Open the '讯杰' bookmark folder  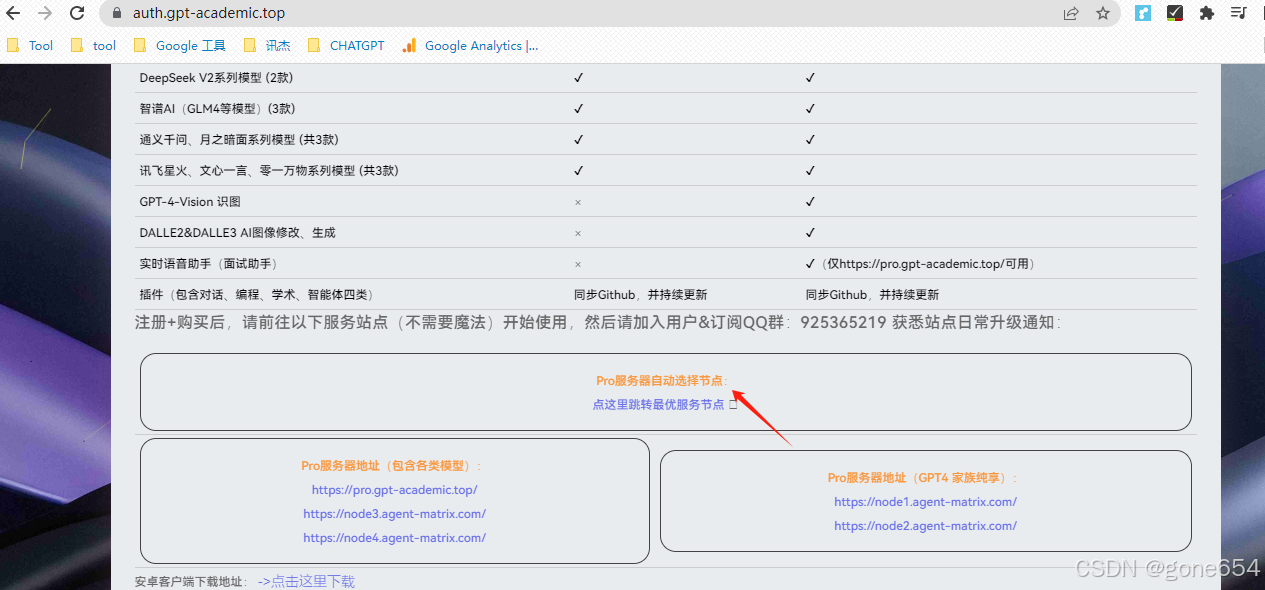[266, 45]
